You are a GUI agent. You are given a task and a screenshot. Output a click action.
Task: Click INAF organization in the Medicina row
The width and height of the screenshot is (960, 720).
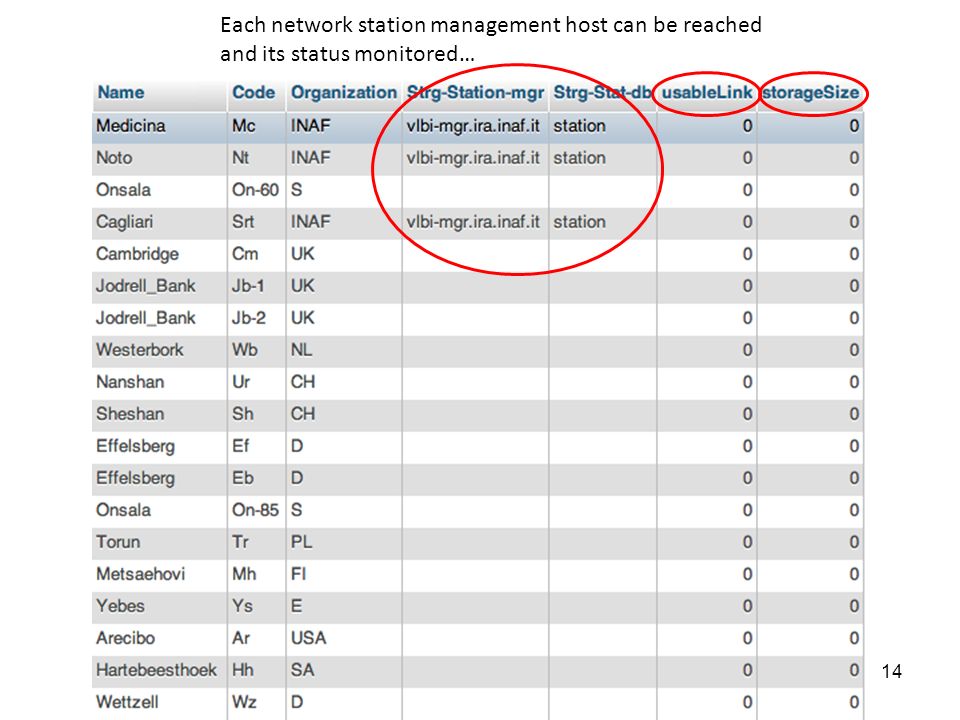click(x=310, y=126)
